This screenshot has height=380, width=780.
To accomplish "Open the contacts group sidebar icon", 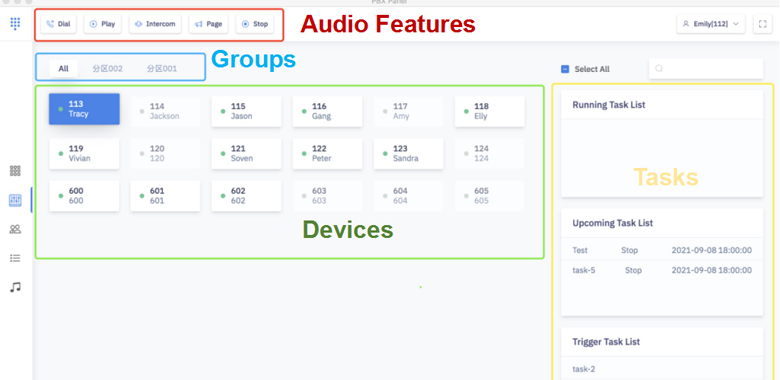I will [15, 229].
